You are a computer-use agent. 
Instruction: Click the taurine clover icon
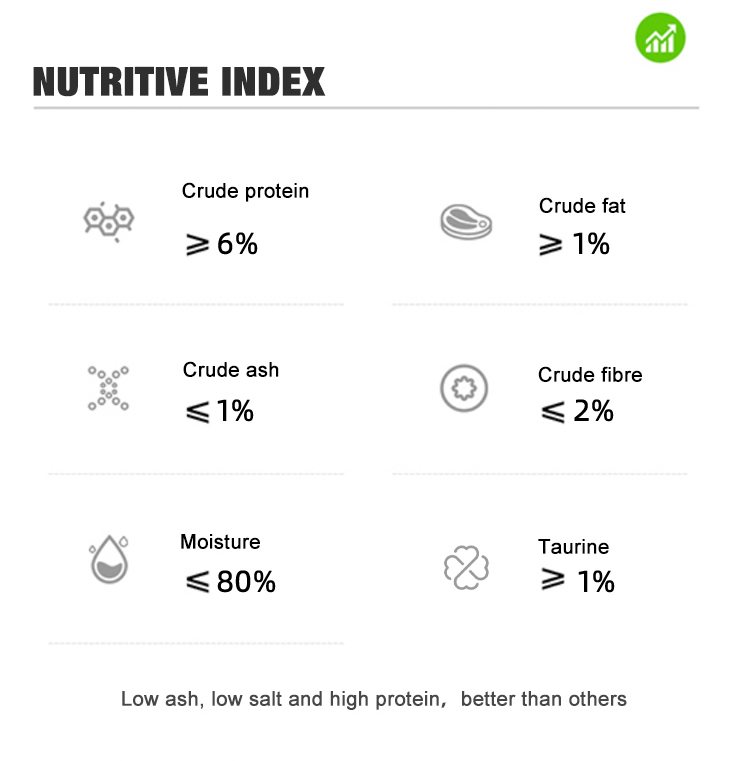[465, 566]
